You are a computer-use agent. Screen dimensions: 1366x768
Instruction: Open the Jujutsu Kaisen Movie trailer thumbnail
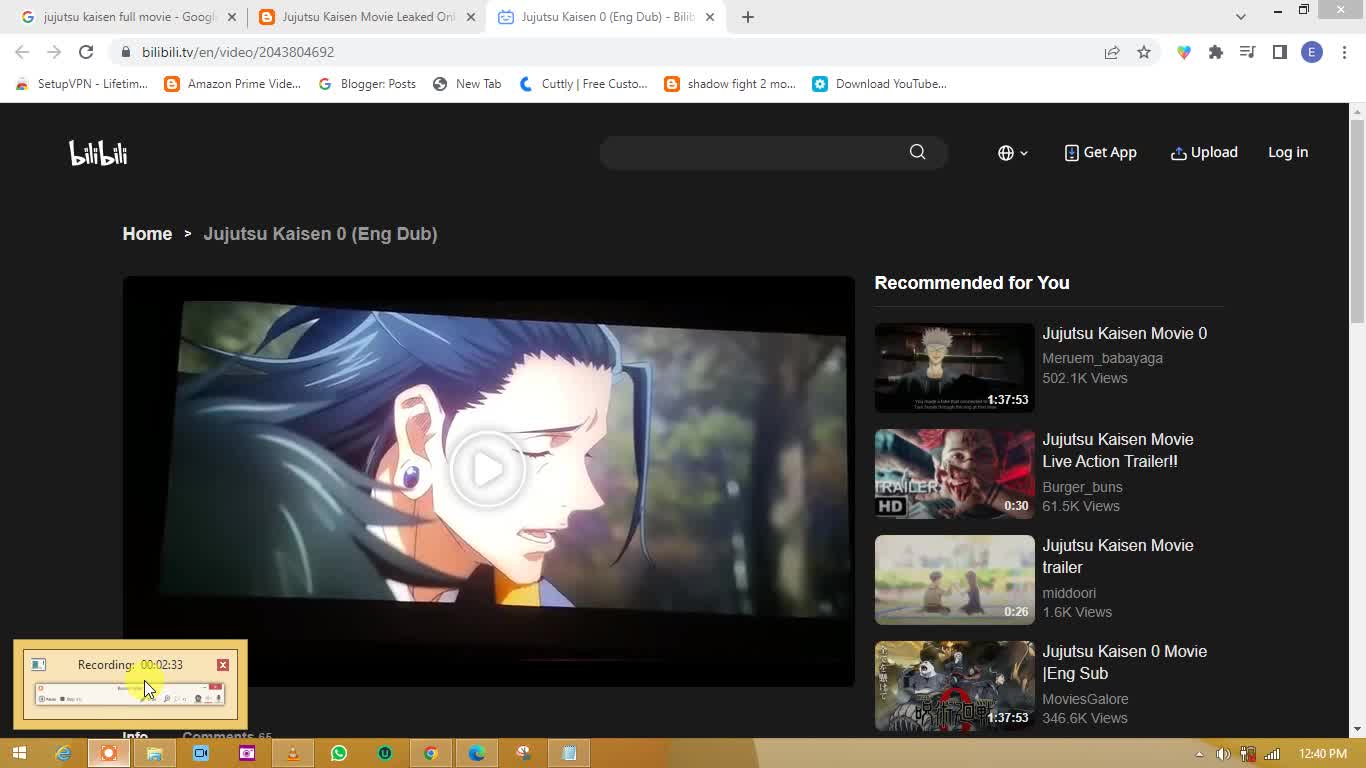coord(954,580)
